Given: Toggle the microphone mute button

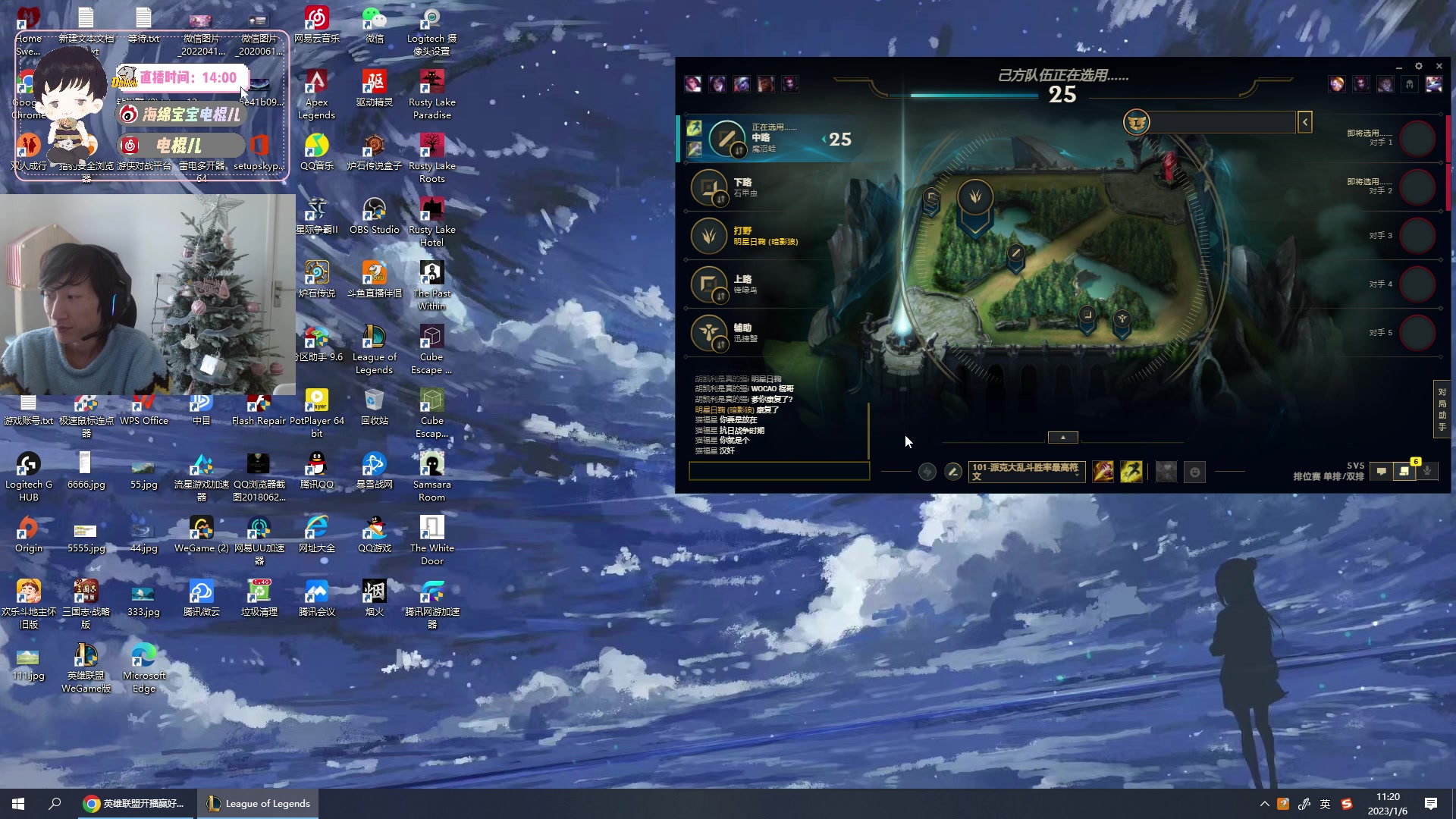Looking at the screenshot, I should (1427, 472).
